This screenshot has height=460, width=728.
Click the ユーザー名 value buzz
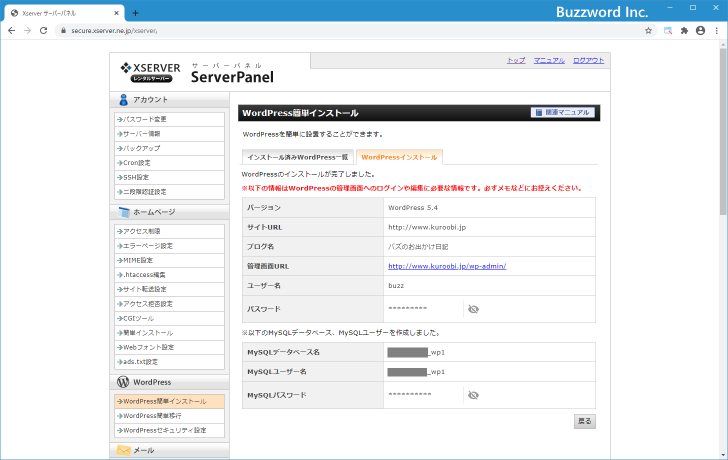pyautogui.click(x=396, y=285)
